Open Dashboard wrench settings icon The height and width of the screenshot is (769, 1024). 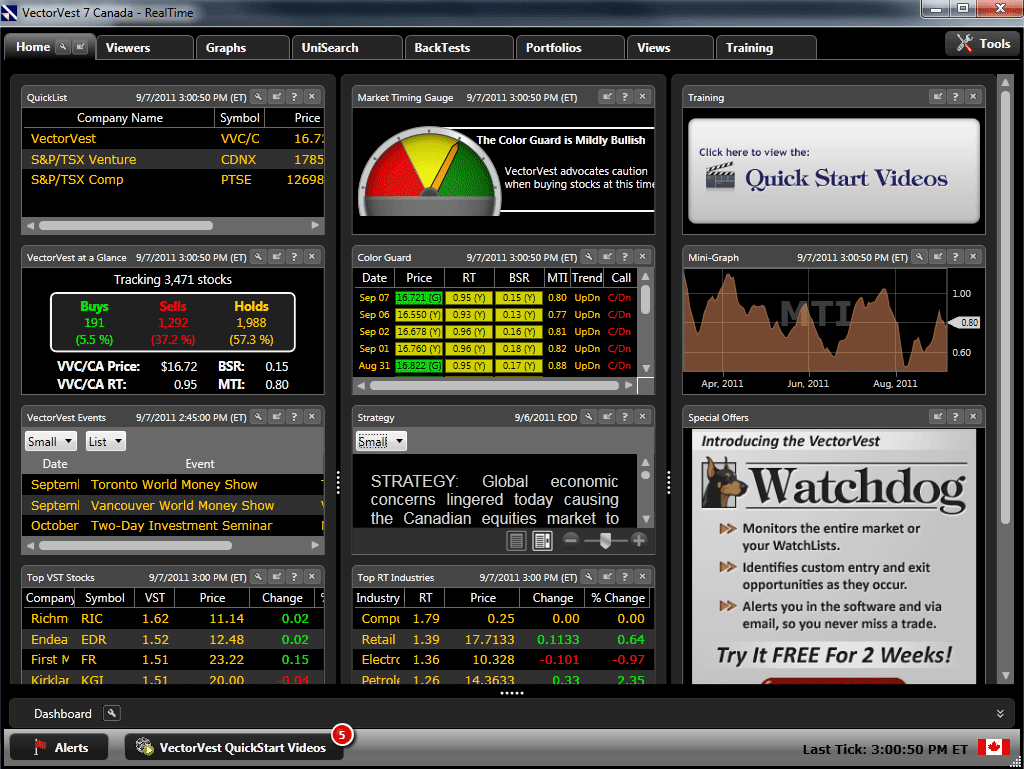(112, 713)
